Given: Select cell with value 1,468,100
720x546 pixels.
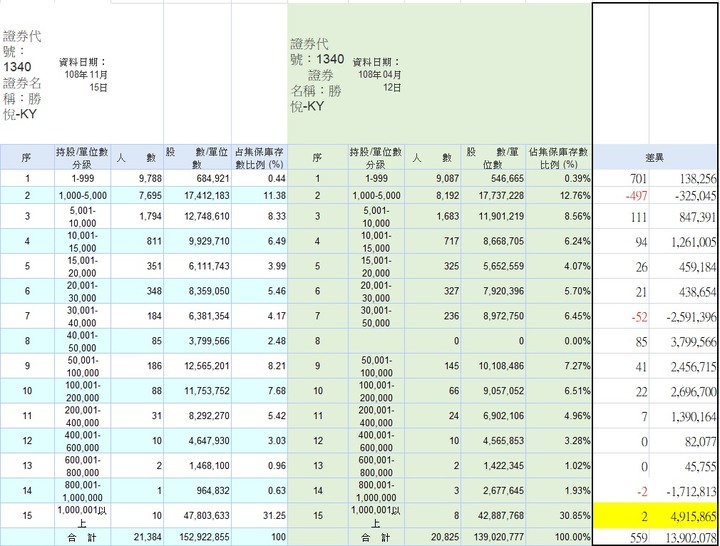Looking at the screenshot, I should [x=197, y=465].
